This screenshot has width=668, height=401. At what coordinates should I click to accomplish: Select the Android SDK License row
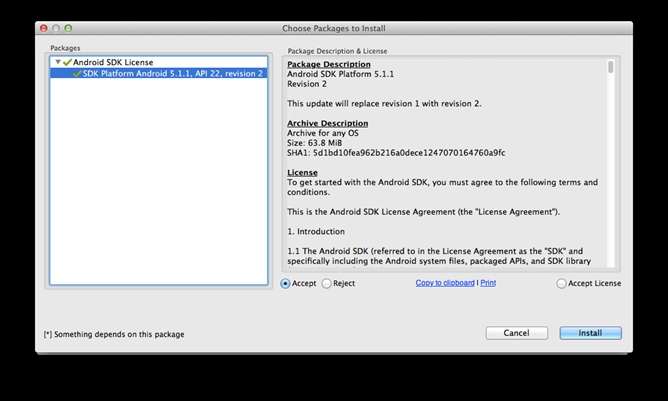(x=158, y=62)
